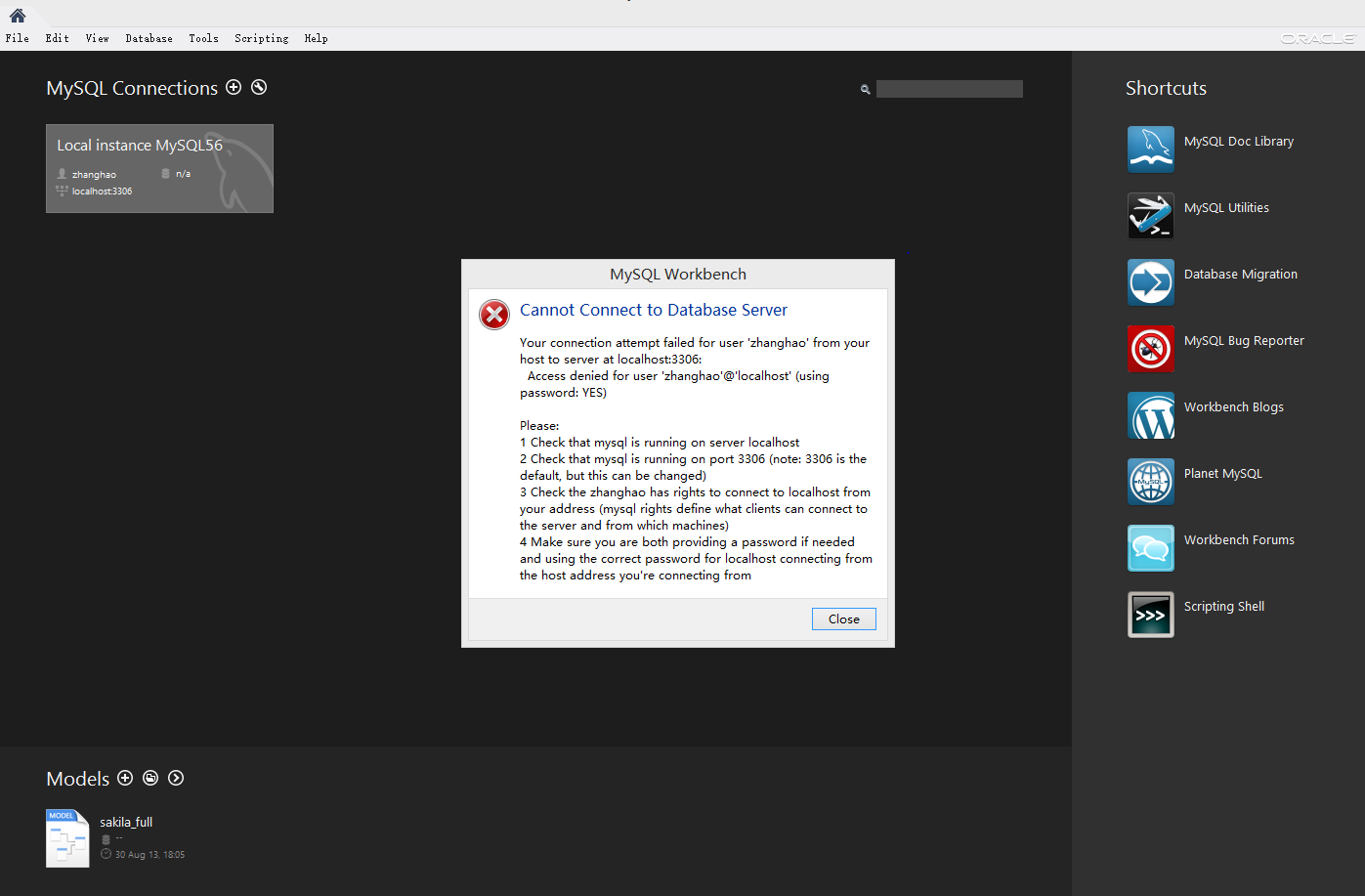Viewport: 1365px width, 896px height.
Task: Create a new model plus icon
Action: click(x=125, y=778)
